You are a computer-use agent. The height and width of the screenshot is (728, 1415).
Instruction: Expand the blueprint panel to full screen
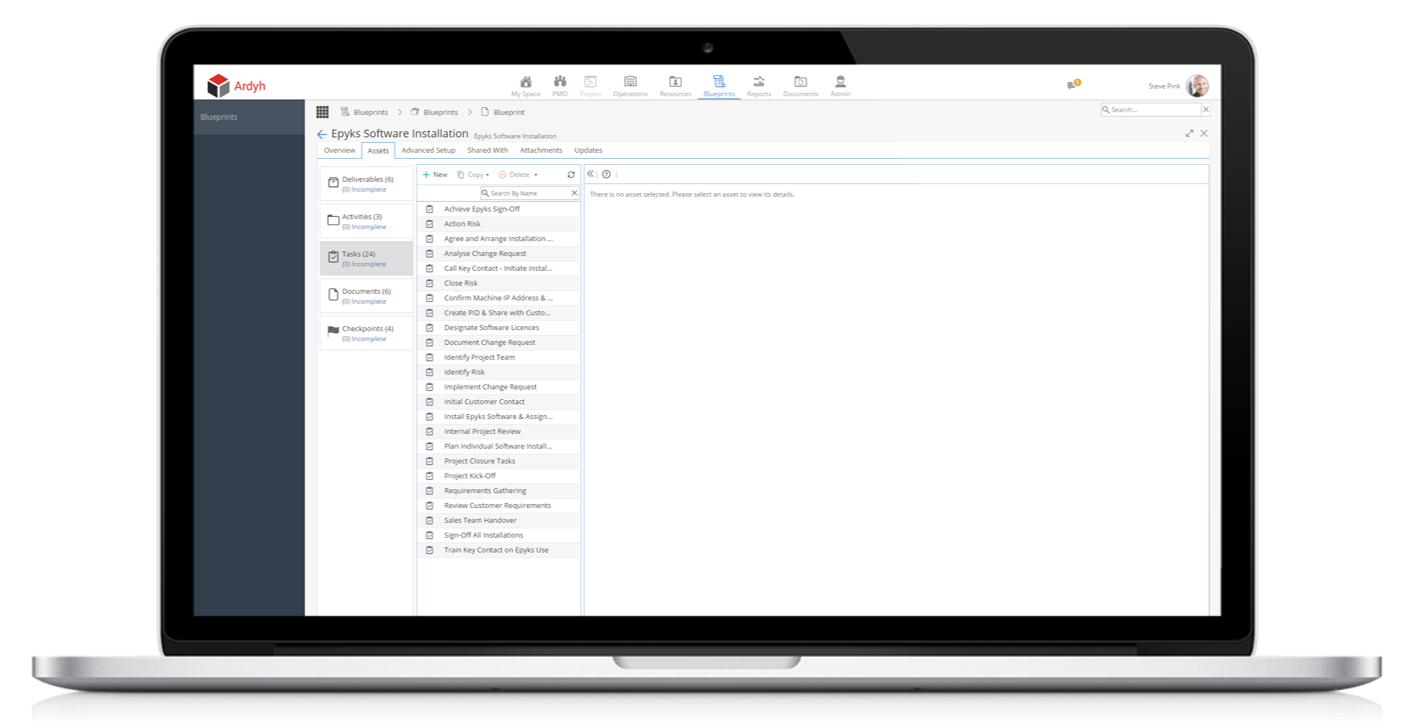(1189, 133)
